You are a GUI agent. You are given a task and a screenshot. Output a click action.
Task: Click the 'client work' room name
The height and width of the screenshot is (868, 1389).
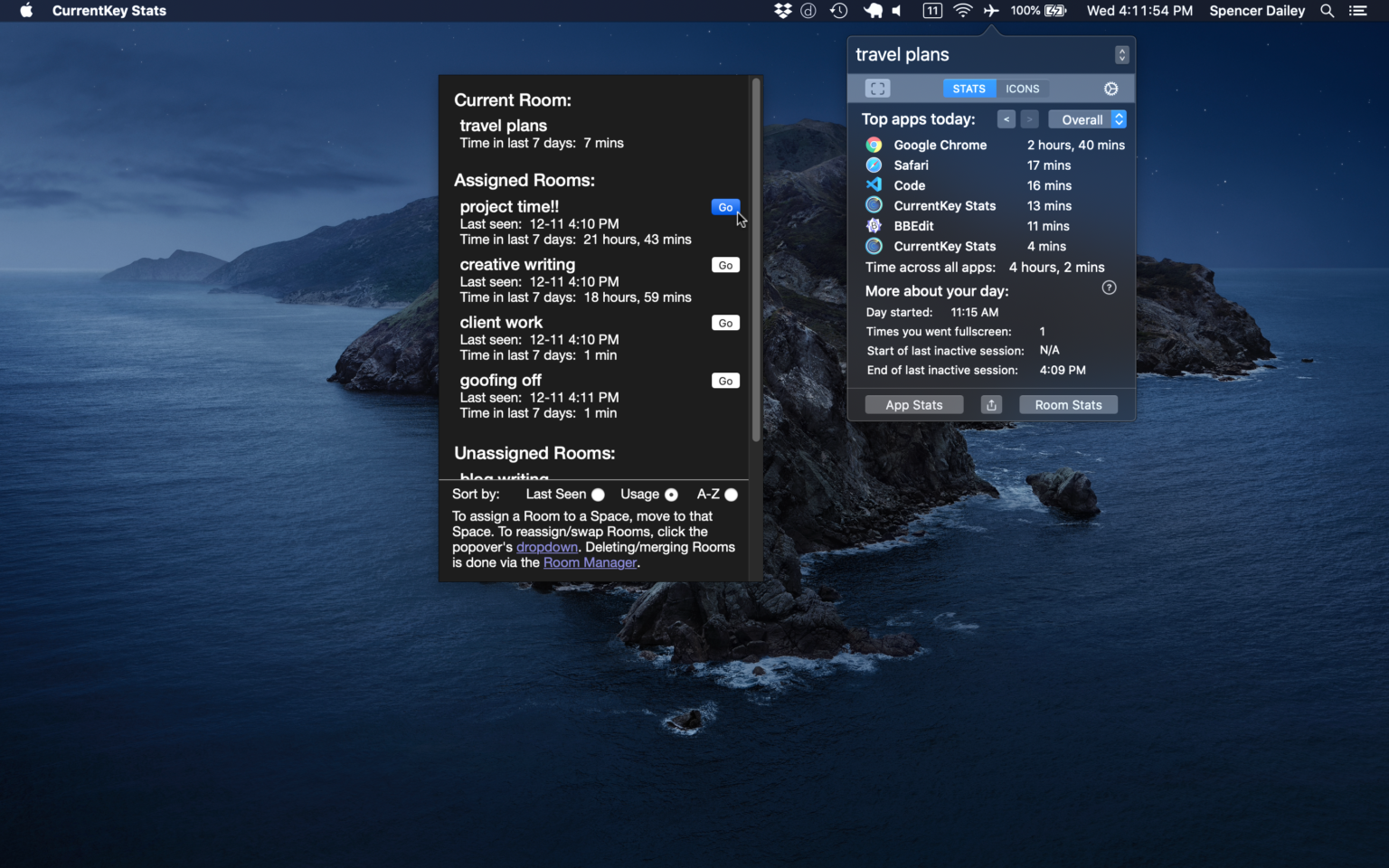click(x=501, y=323)
